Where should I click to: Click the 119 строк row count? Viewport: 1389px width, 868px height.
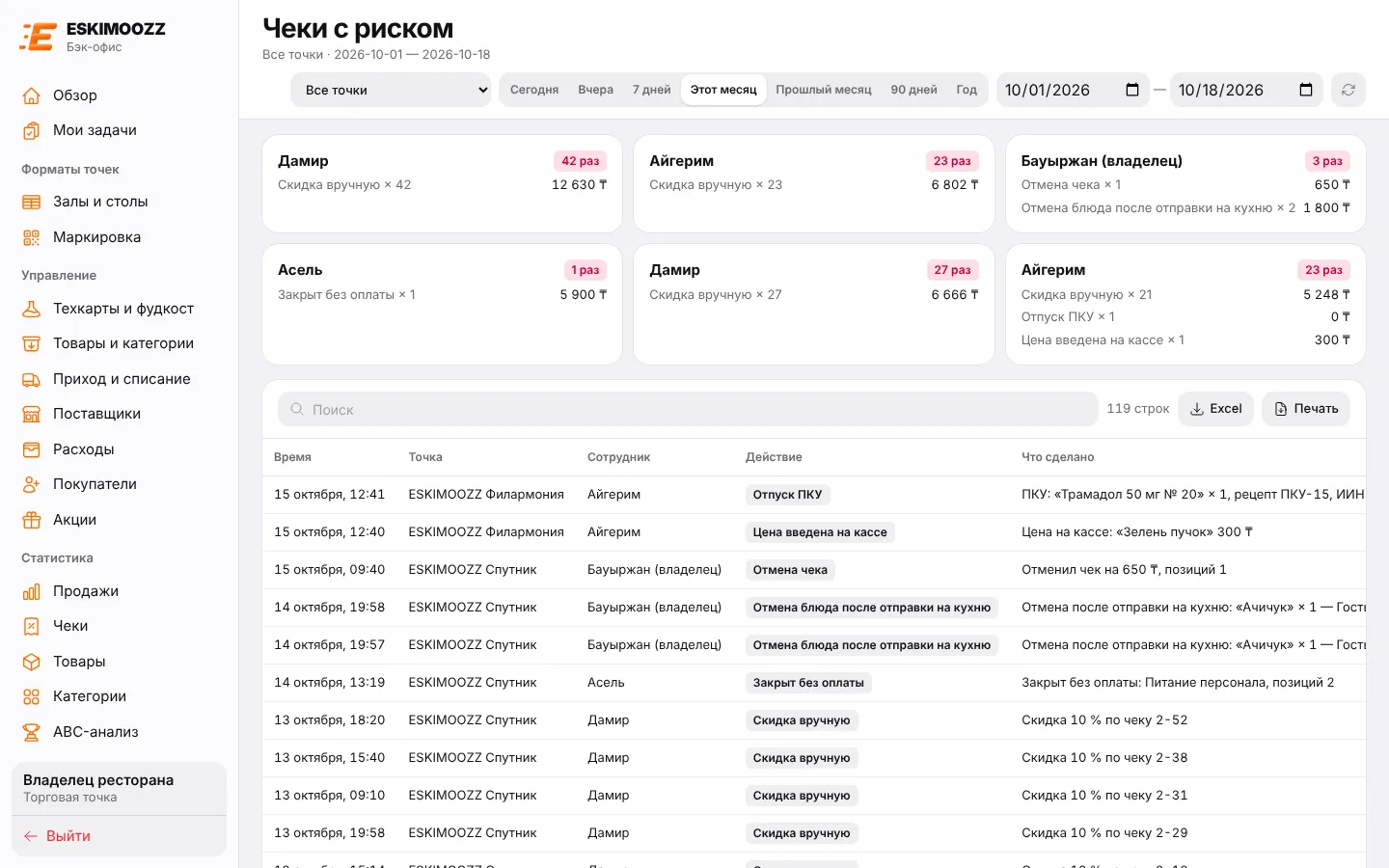1138,409
